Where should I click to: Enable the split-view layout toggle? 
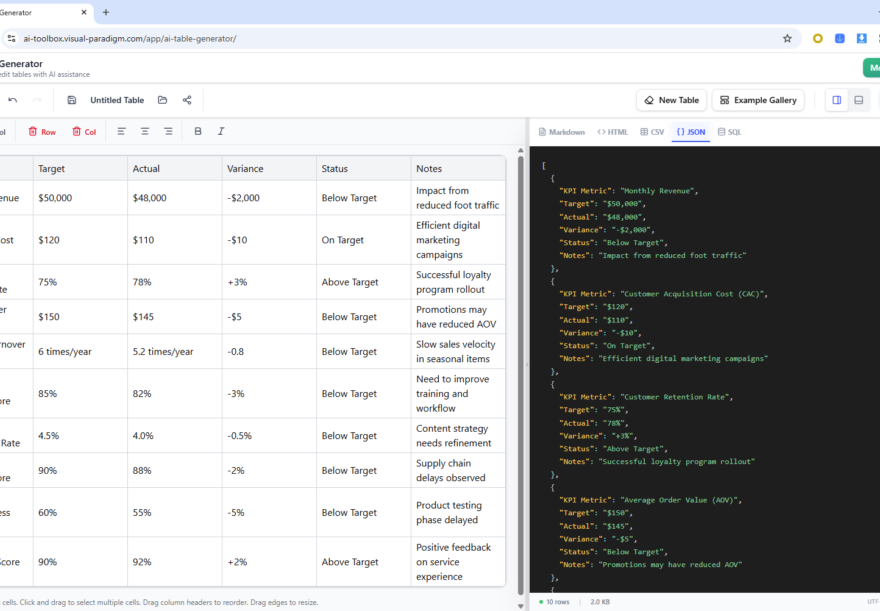[x=837, y=100]
